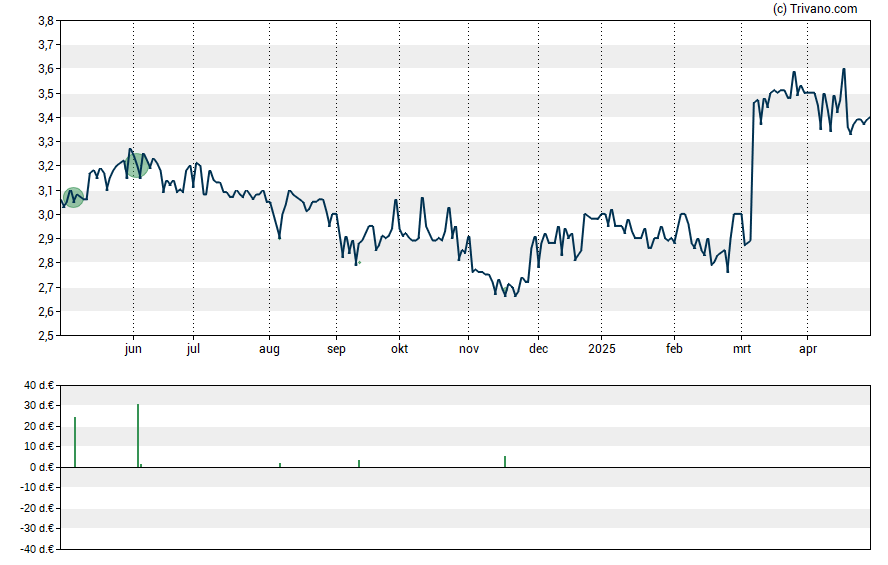Click the '2,5' price axis label
This screenshot has height=565, width=888.
[46, 336]
